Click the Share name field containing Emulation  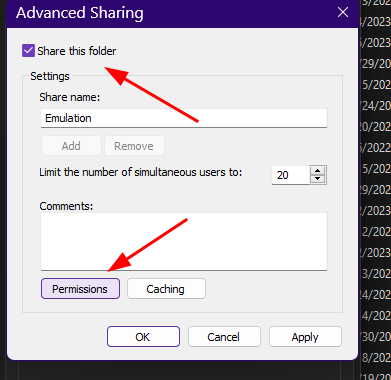[184, 118]
